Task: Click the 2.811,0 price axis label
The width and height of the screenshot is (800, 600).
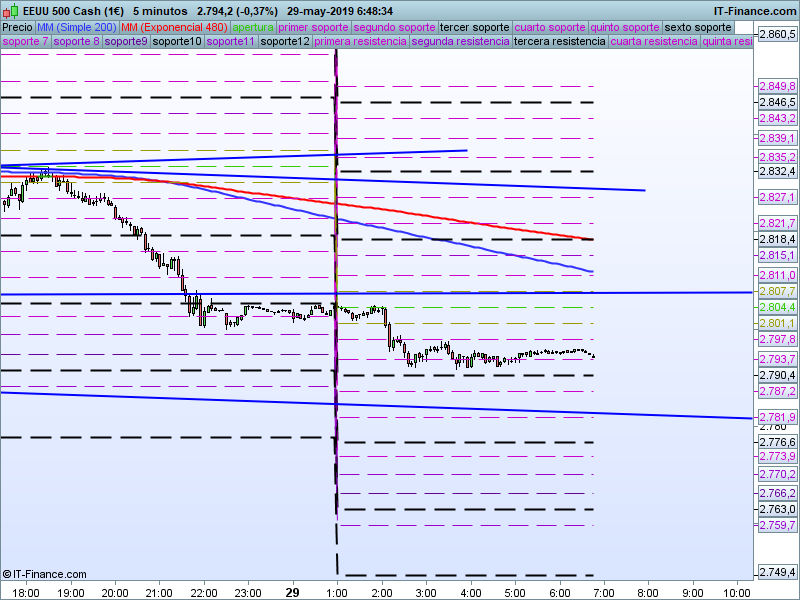Action: click(777, 275)
